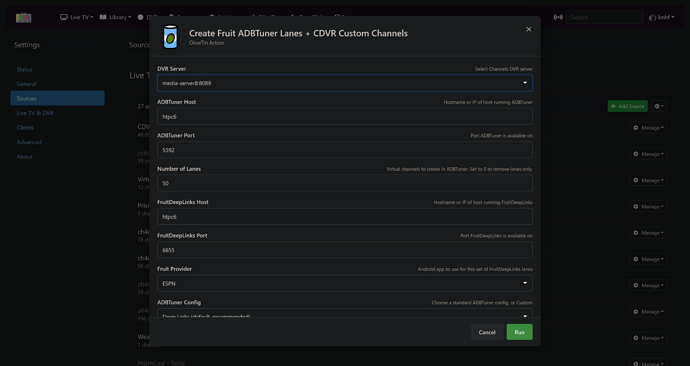Open Manage dropdown for the Pris source row
The width and height of the screenshot is (690, 366).
(x=648, y=207)
